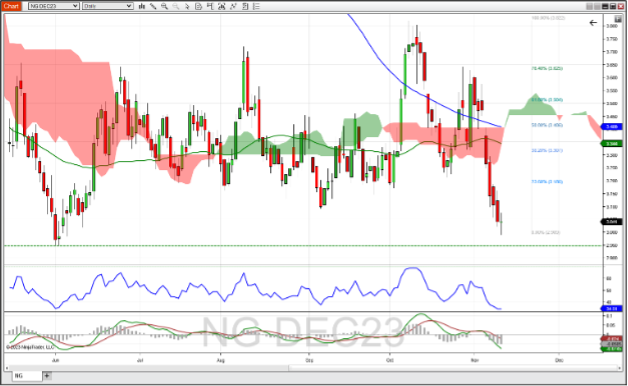The height and width of the screenshot is (386, 628).
Task: Open the indicators icon
Action: tap(221, 6)
